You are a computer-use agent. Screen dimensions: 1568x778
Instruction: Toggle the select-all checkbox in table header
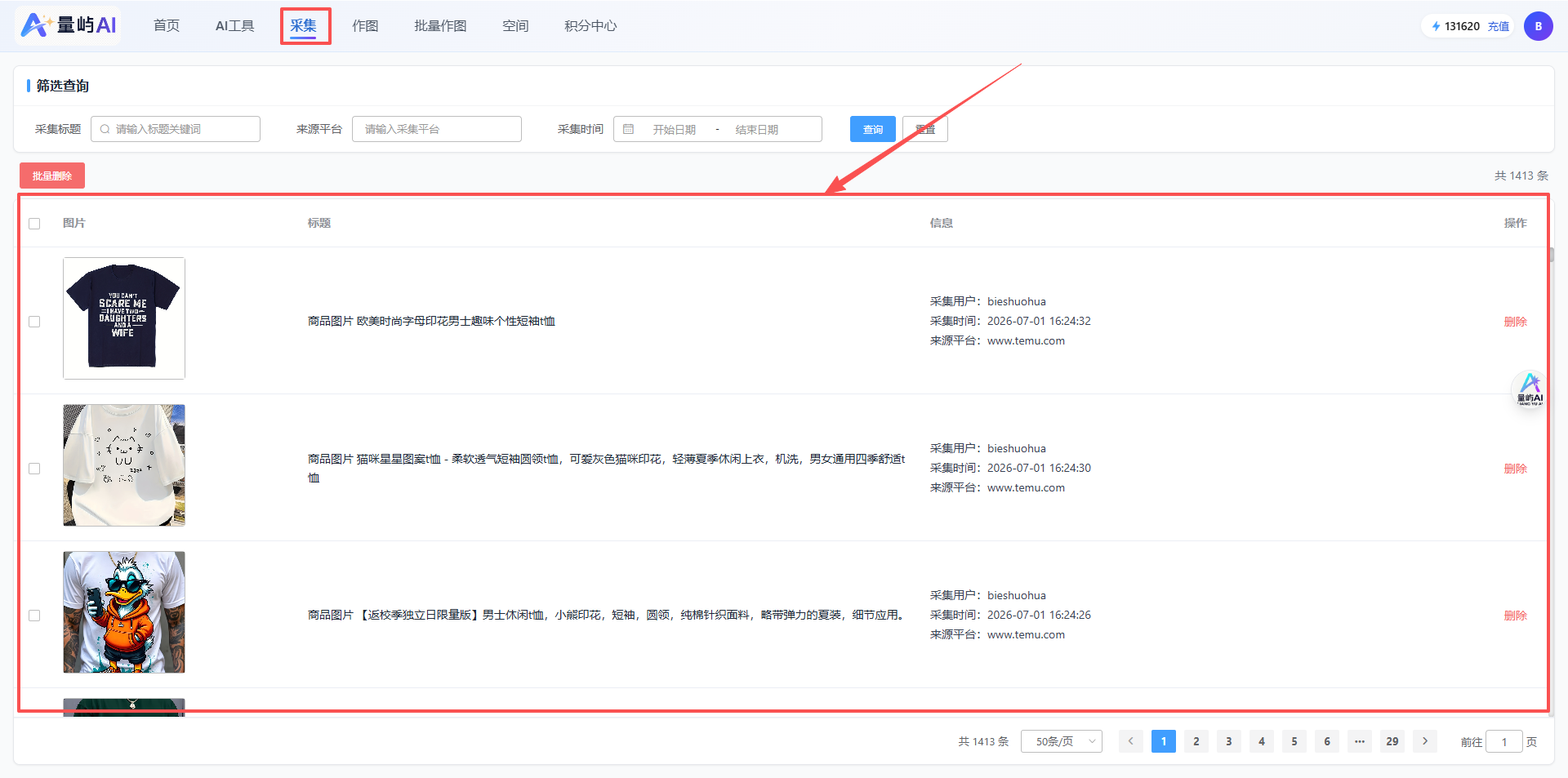[x=34, y=224]
